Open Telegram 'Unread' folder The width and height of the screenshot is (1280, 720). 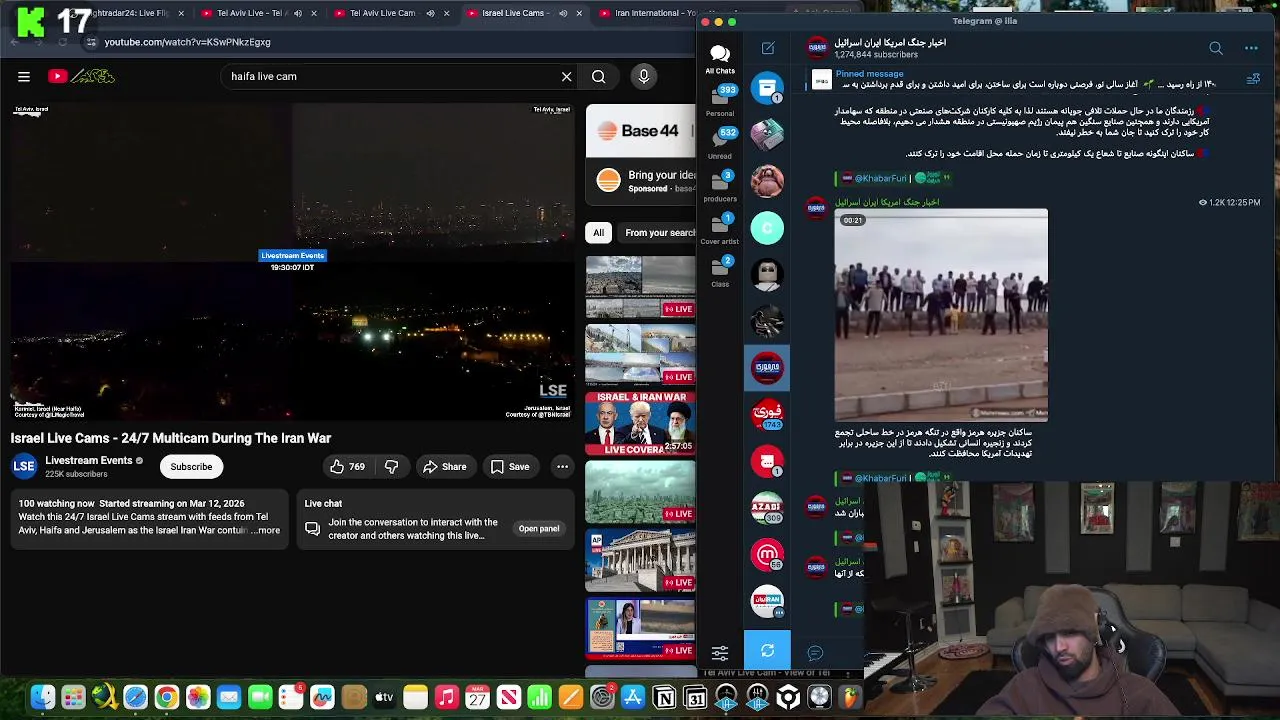coord(720,144)
